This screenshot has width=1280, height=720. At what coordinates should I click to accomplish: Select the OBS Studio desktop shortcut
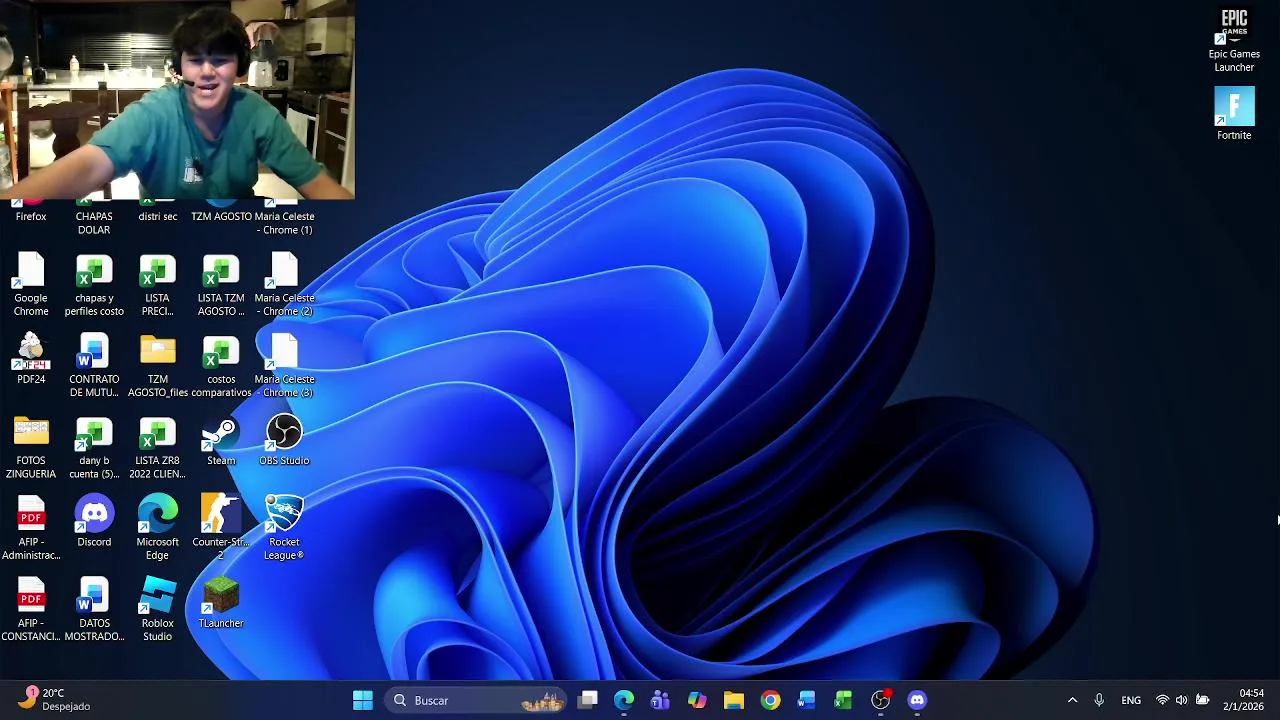(x=284, y=441)
